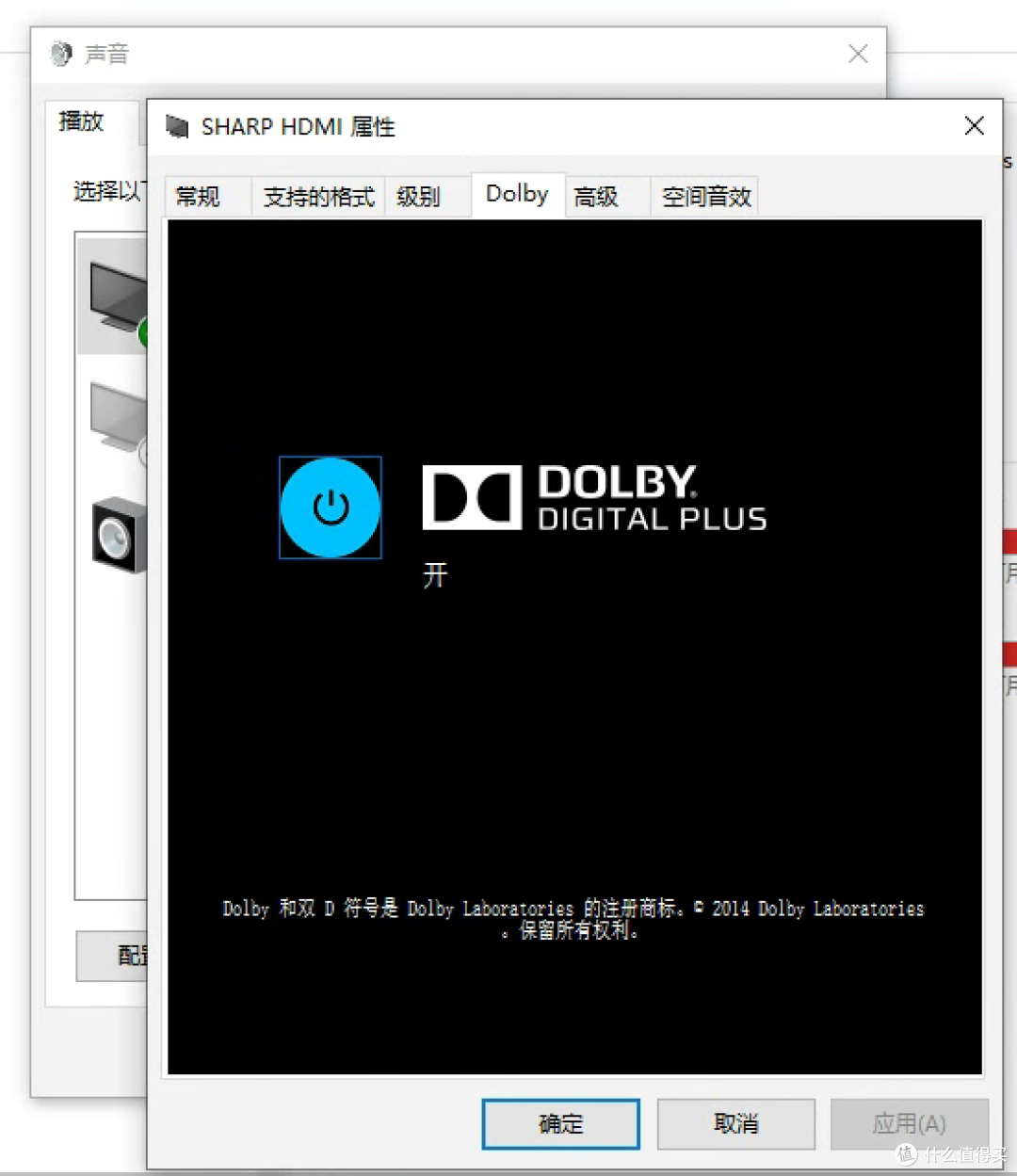Click the green default-device badge on first device
Viewport: 1017px width, 1176px height.
point(143,332)
